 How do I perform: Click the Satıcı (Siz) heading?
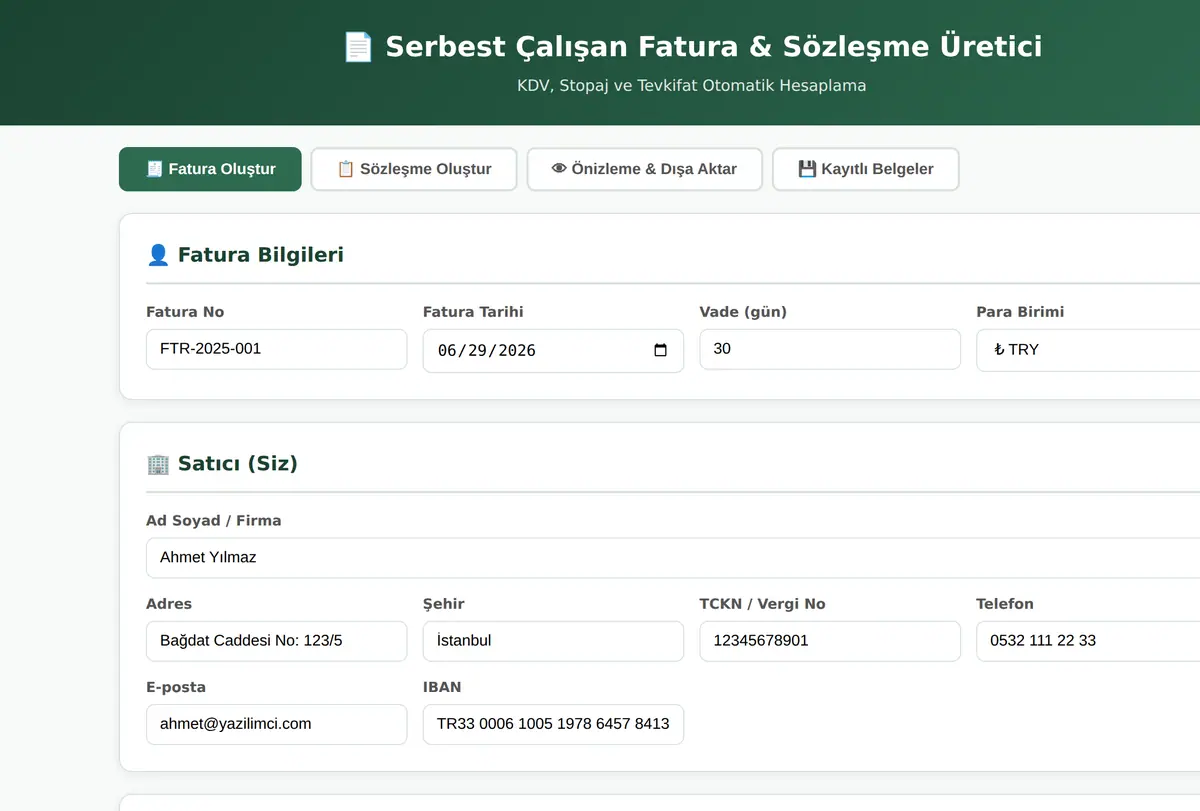pos(238,464)
